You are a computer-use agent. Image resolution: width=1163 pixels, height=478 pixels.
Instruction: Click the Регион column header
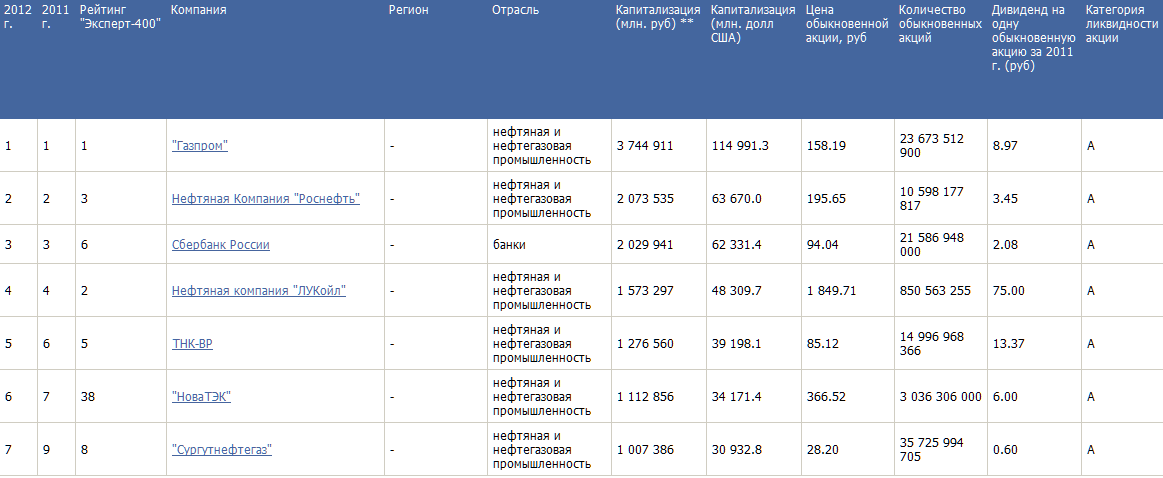click(x=409, y=10)
